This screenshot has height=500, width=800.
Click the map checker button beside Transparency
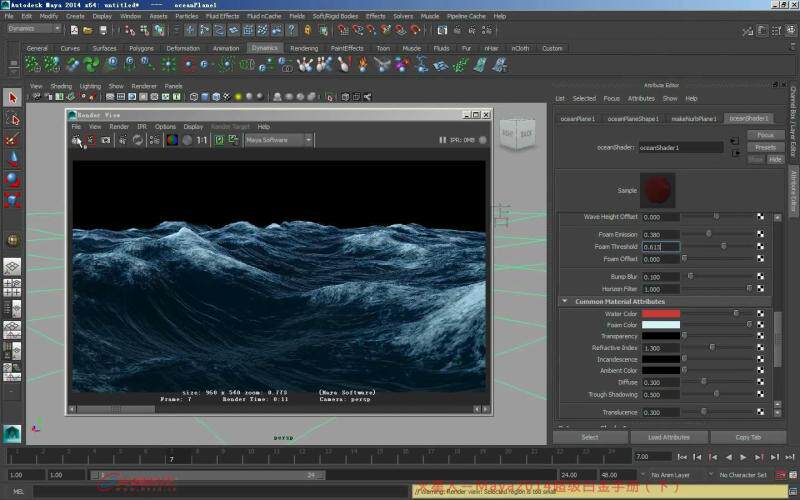coord(760,336)
